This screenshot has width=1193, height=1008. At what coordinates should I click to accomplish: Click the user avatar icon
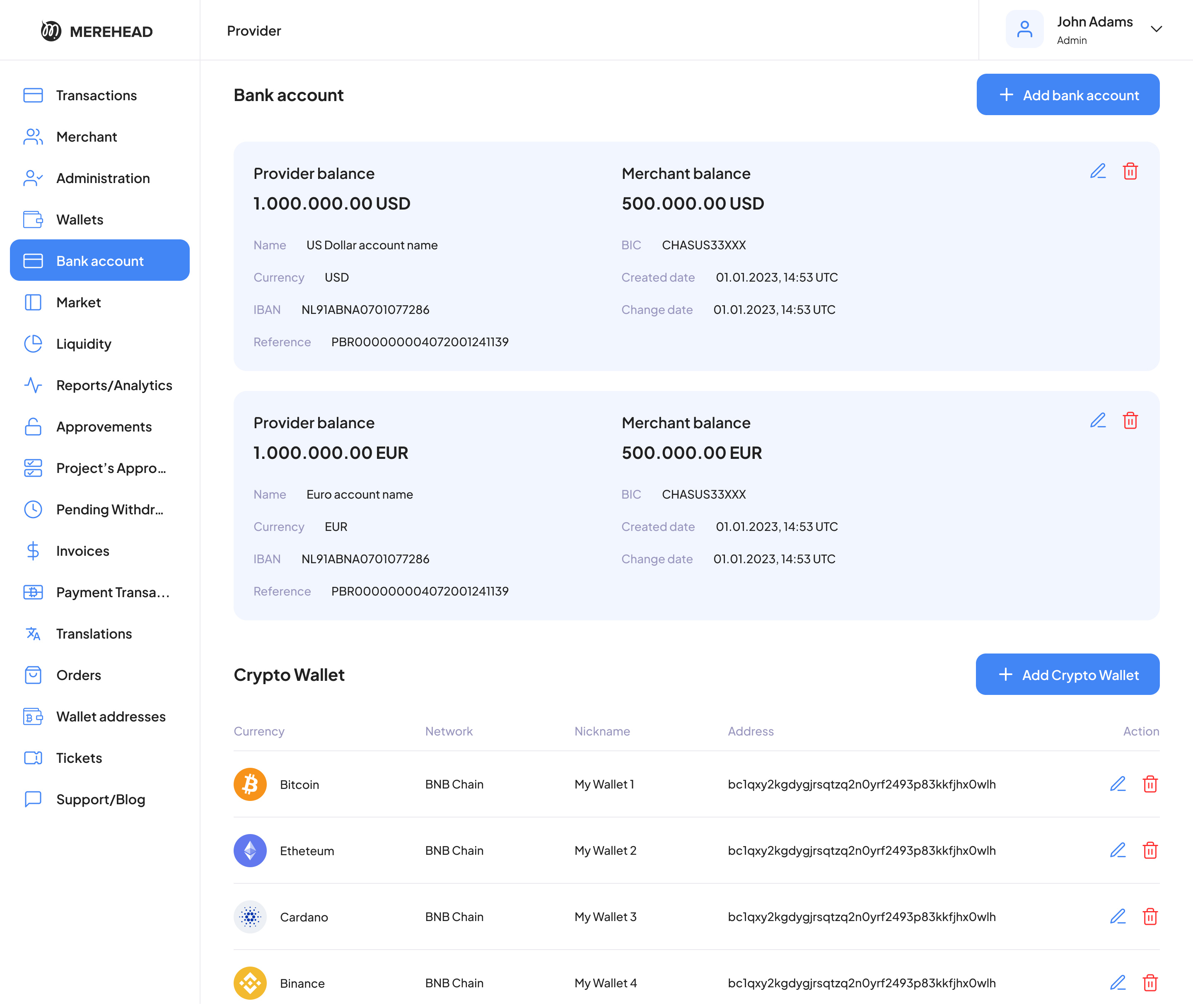[x=1024, y=30]
